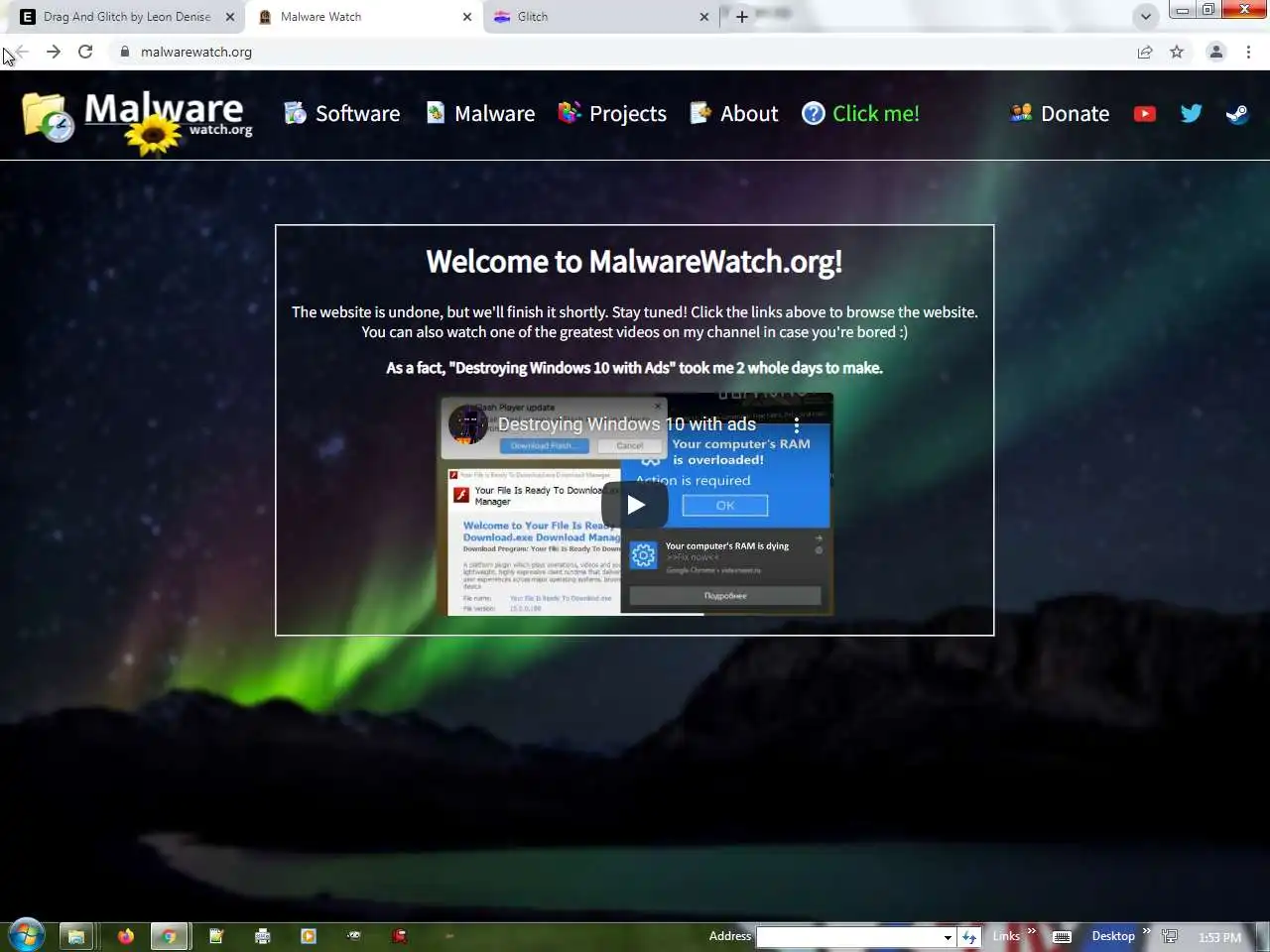The width and height of the screenshot is (1270, 952).
Task: Open the Projects menu link
Action: point(612,113)
